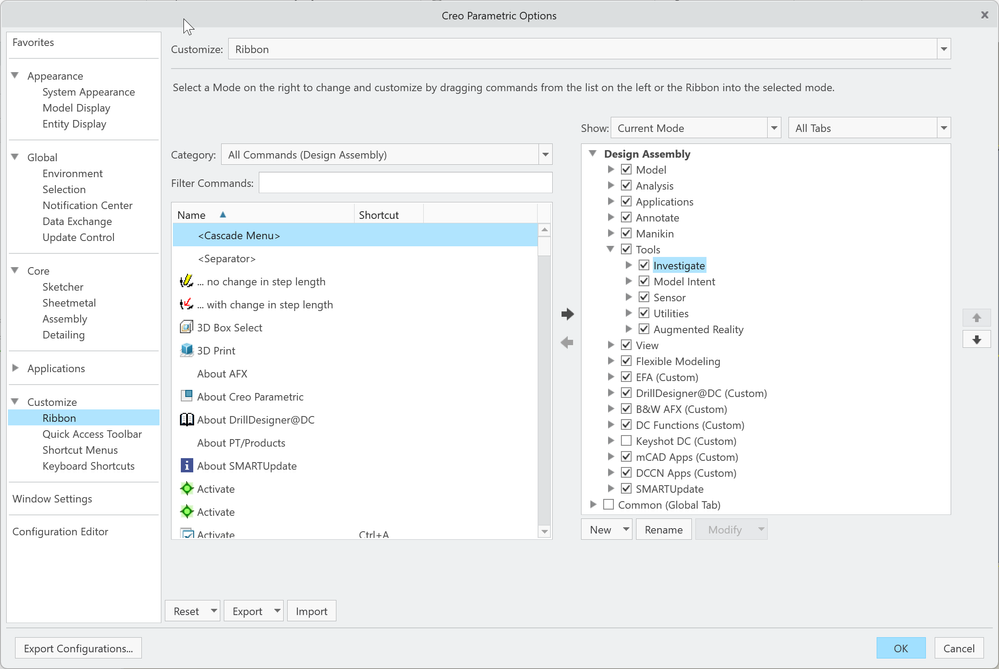Screen dimensions: 999x669
Task: Click the About DrillDesigner@DC book icon
Action: (186, 420)
